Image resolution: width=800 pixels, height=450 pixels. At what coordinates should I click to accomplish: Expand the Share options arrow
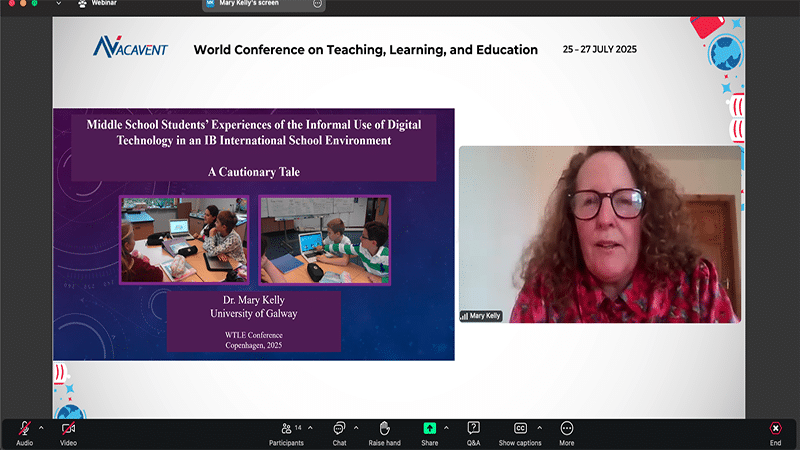coord(446,427)
